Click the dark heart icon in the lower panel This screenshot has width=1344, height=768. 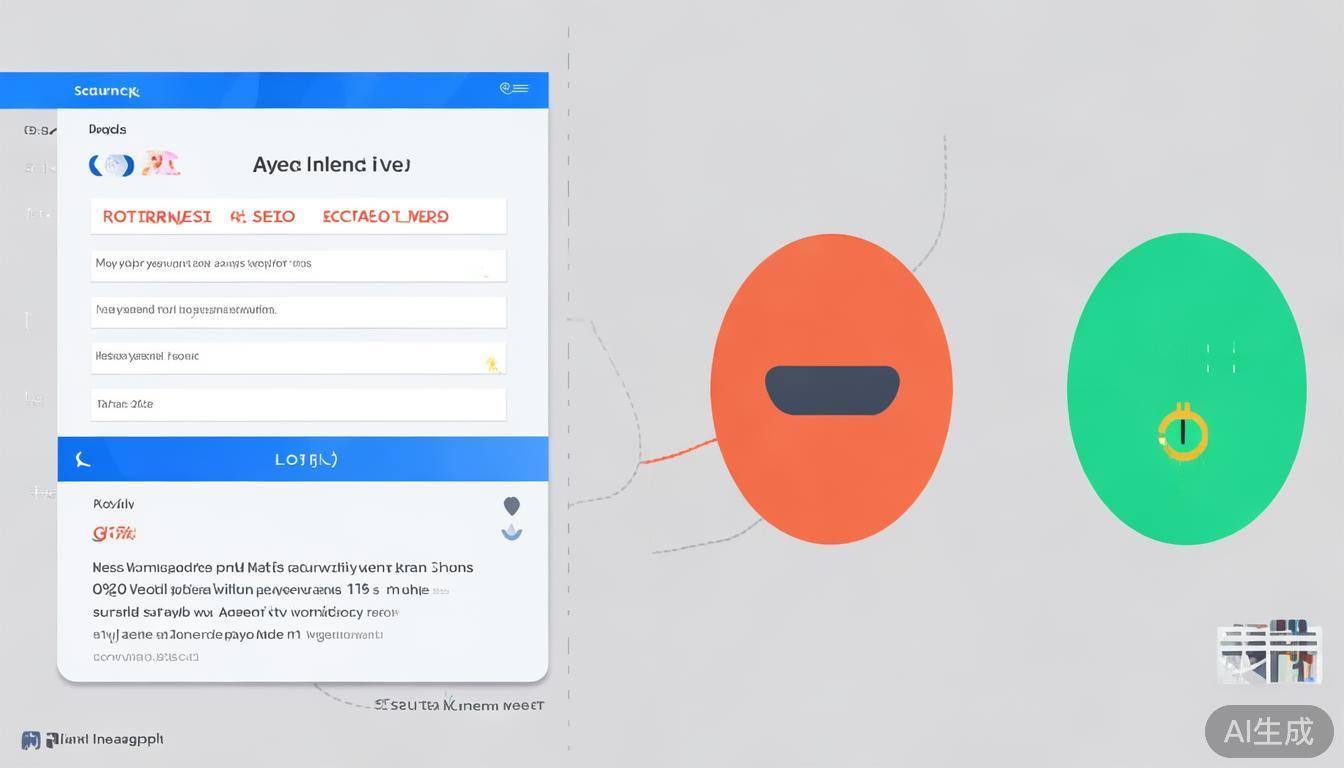pyautogui.click(x=511, y=506)
